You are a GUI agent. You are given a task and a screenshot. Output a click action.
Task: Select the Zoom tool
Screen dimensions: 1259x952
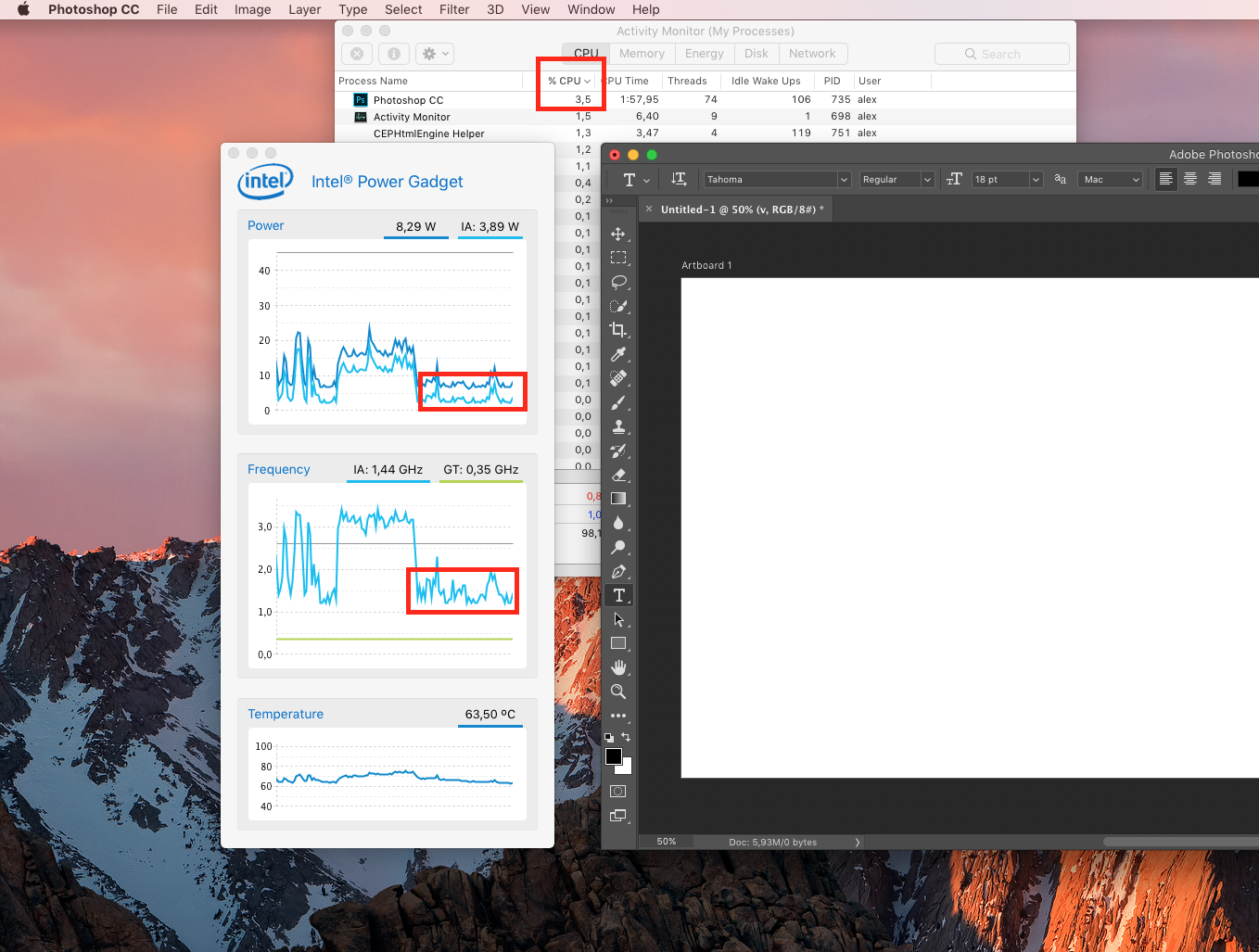pos(618,692)
